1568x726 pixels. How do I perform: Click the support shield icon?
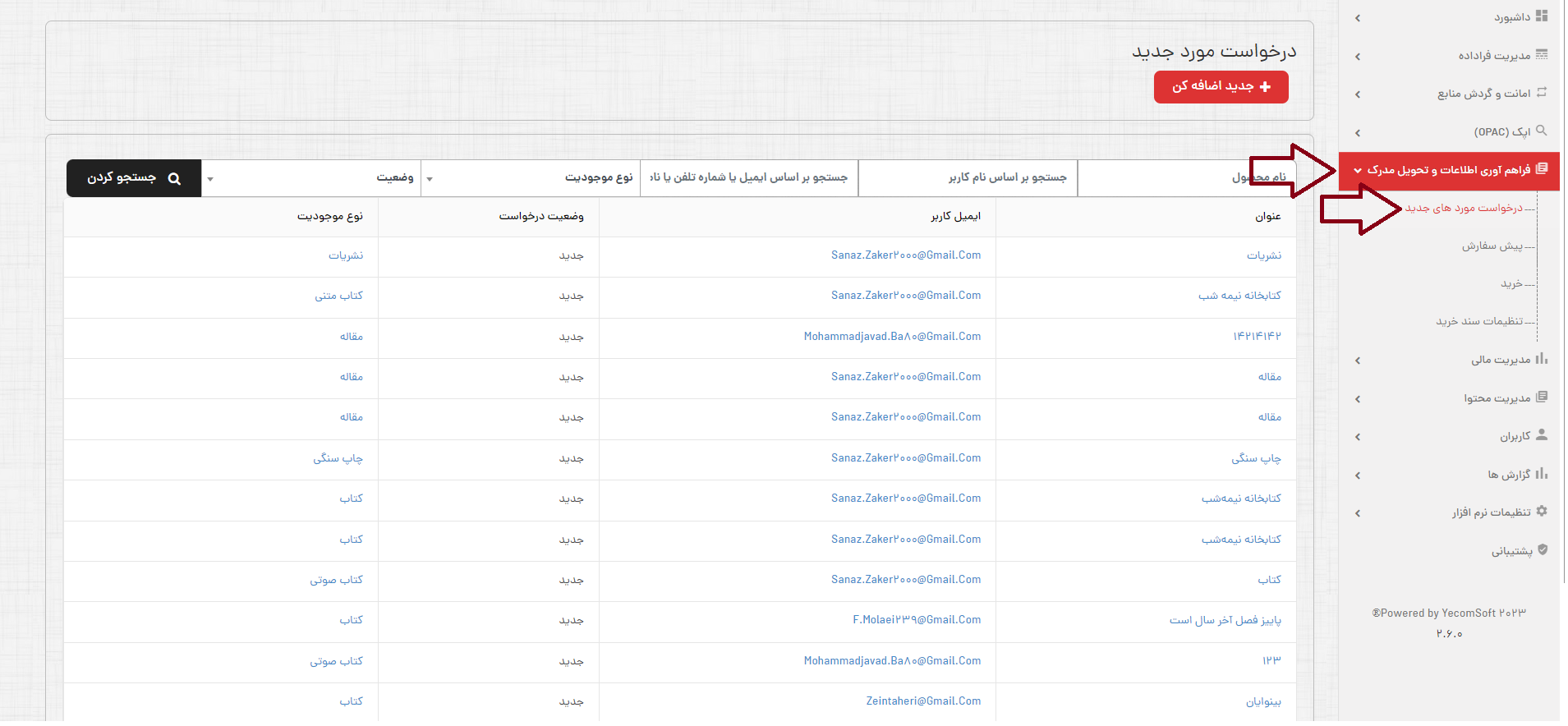pyautogui.click(x=1542, y=549)
